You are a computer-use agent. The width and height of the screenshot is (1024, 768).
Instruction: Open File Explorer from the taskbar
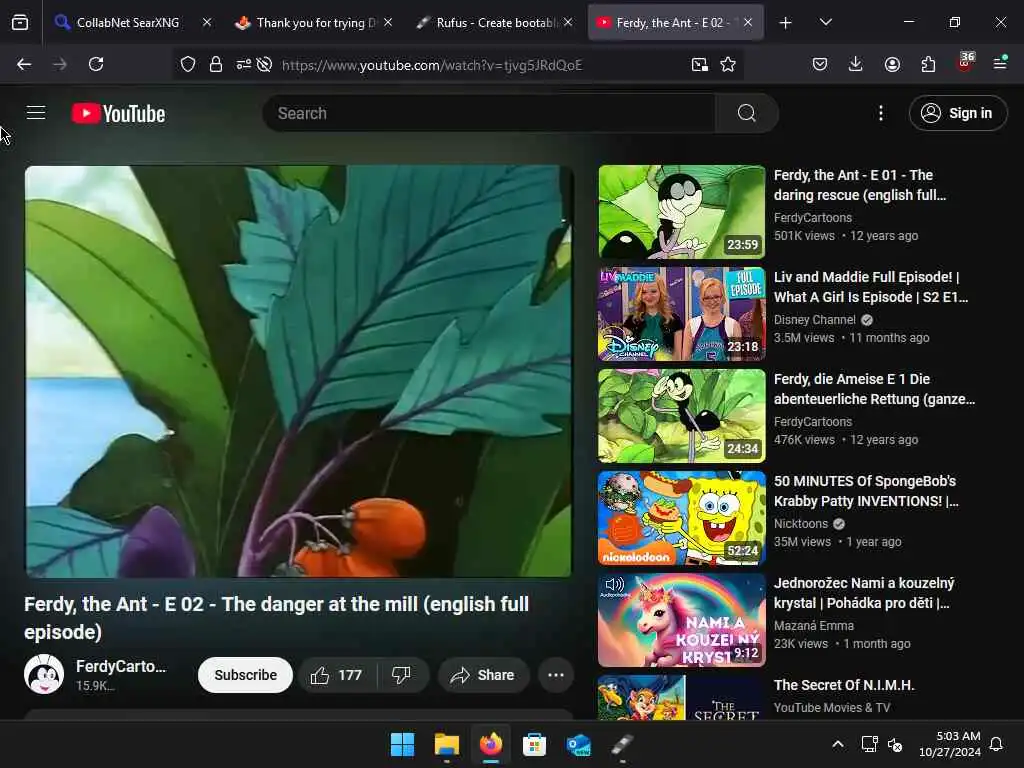(x=447, y=744)
